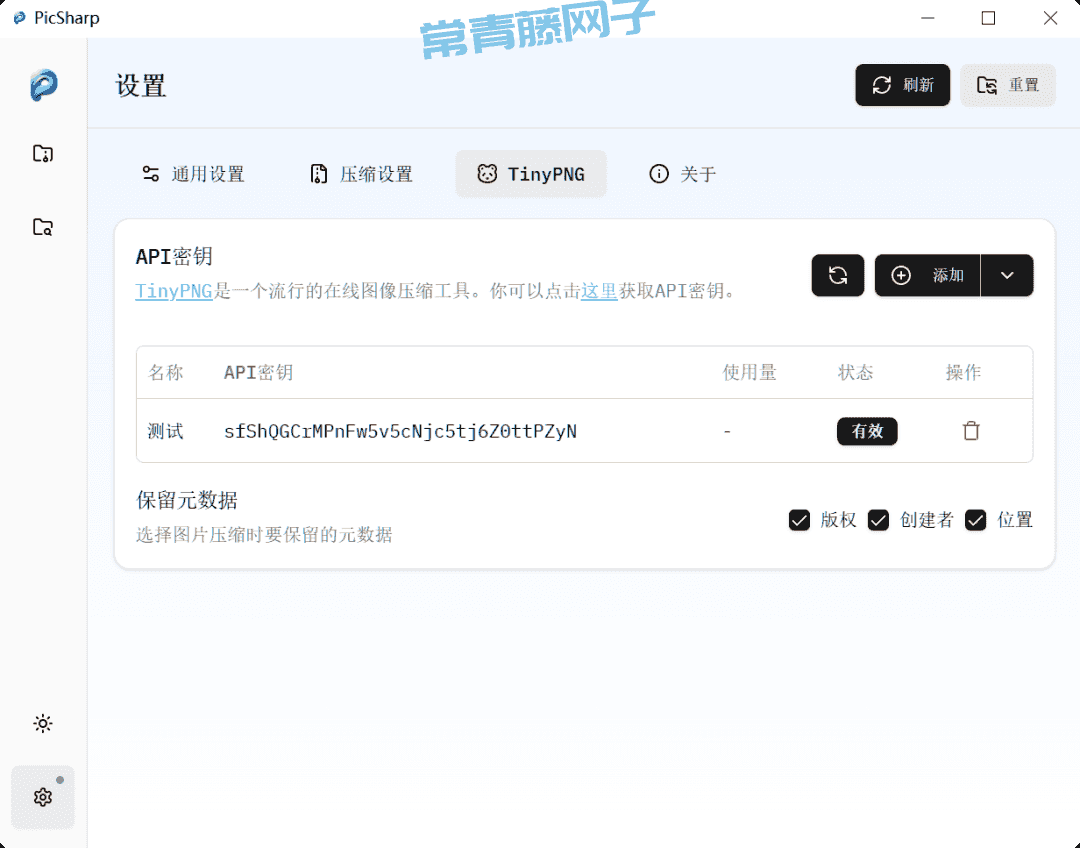Click the 添加 button to add key
Viewport: 1080px width, 848px height.
[927, 276]
